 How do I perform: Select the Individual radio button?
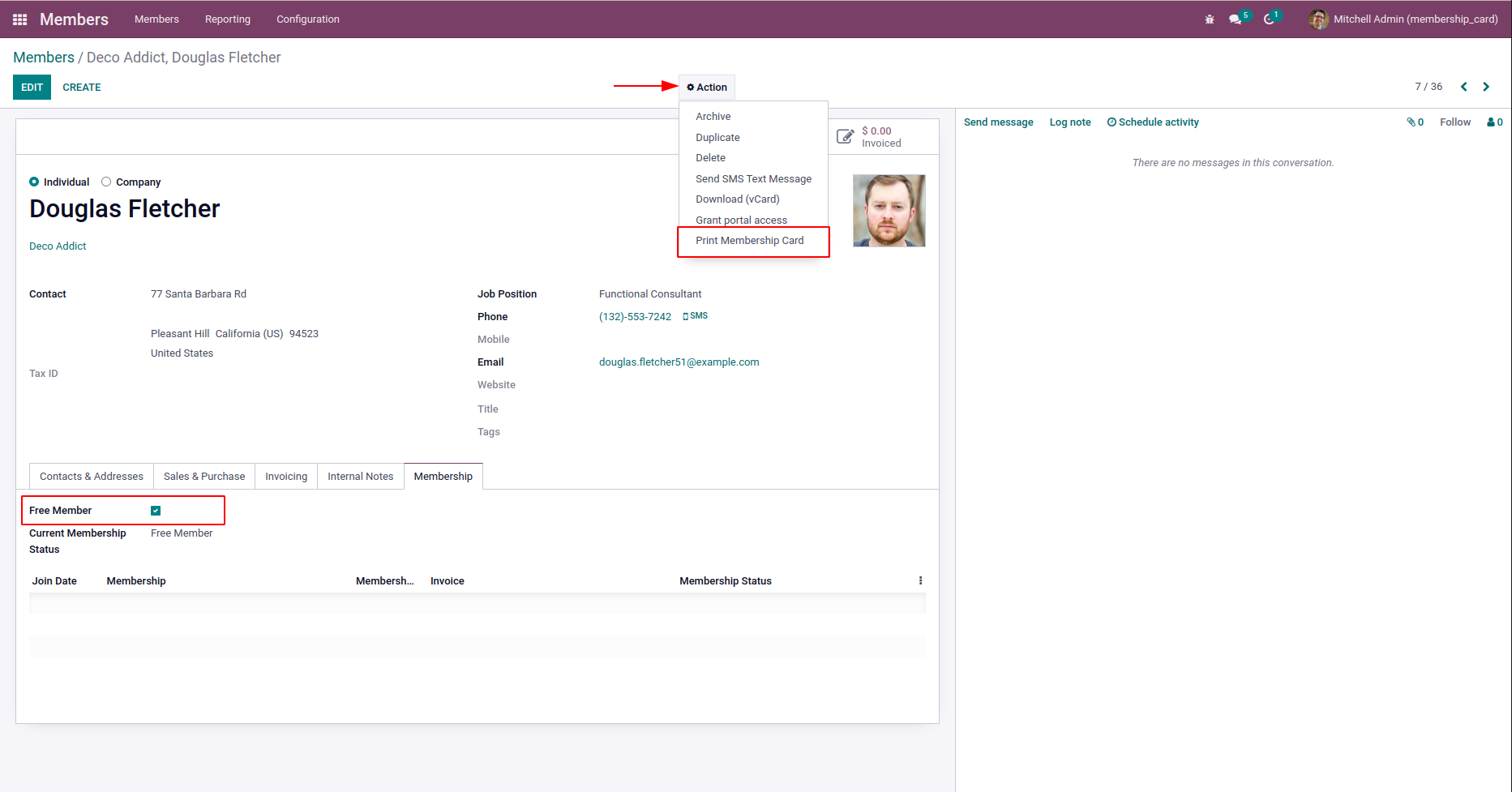click(34, 182)
